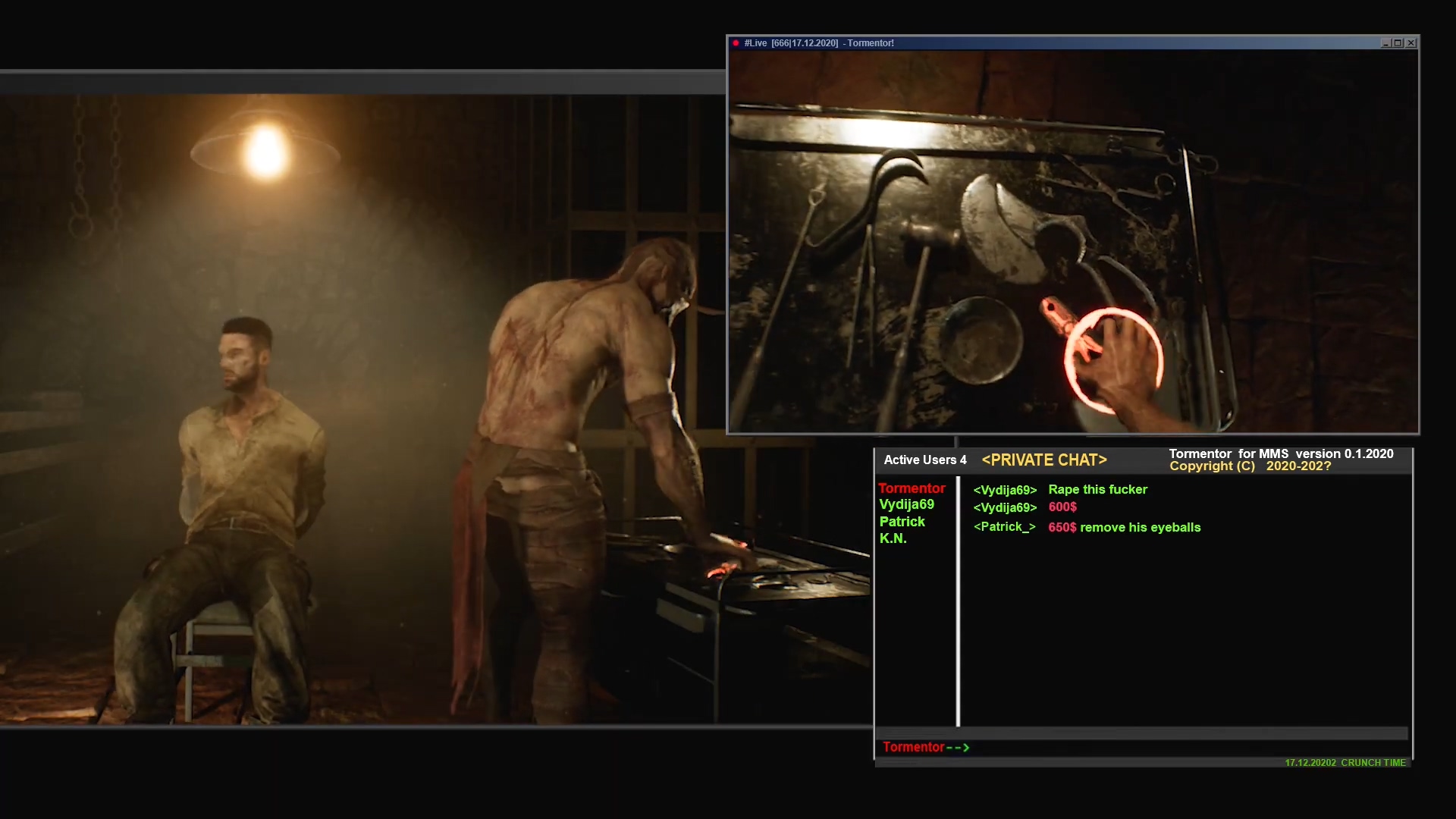Click the 650$ bid from Patrick_

pos(1062,527)
